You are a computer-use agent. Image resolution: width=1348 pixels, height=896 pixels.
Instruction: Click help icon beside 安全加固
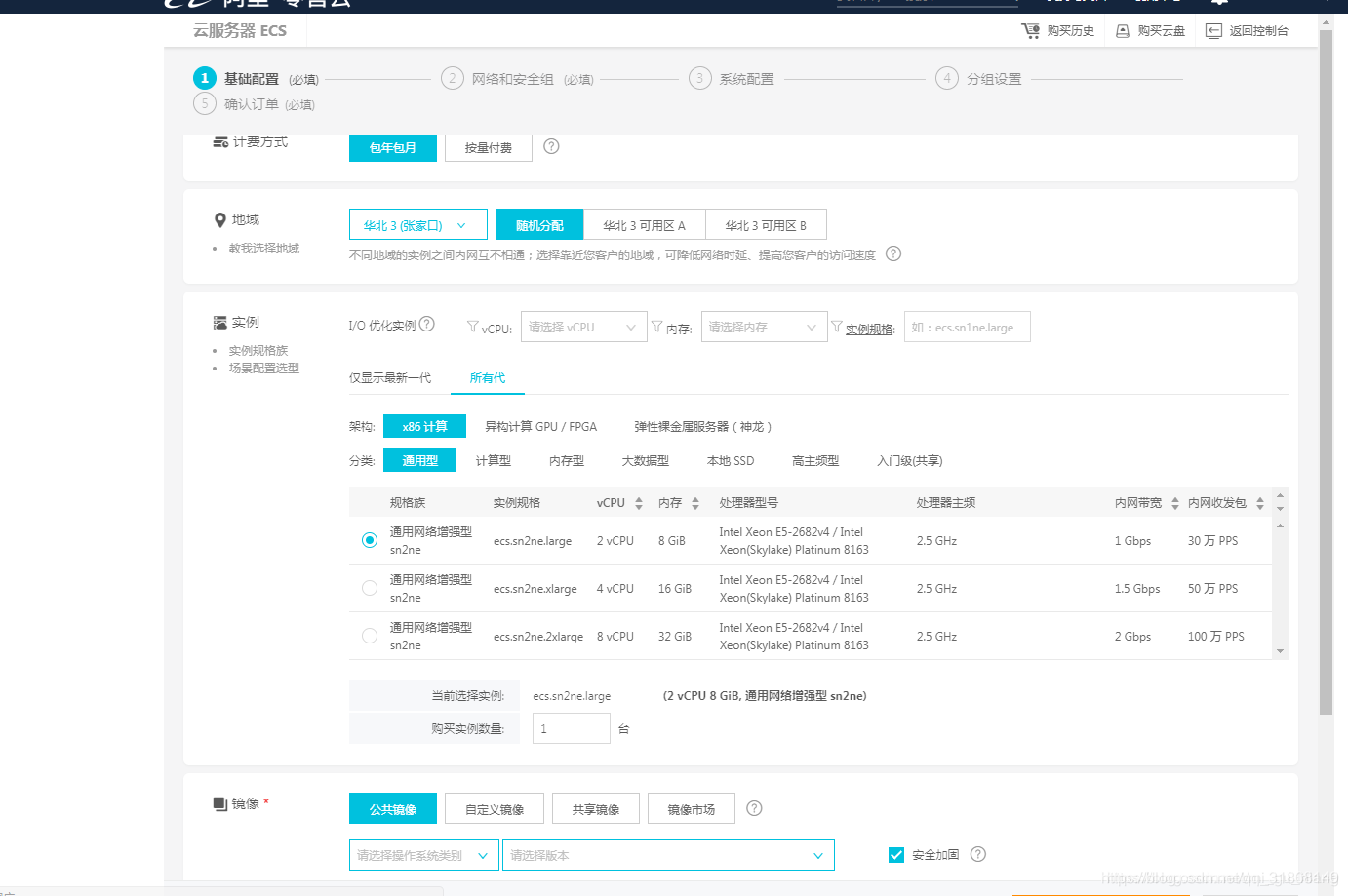coord(978,854)
